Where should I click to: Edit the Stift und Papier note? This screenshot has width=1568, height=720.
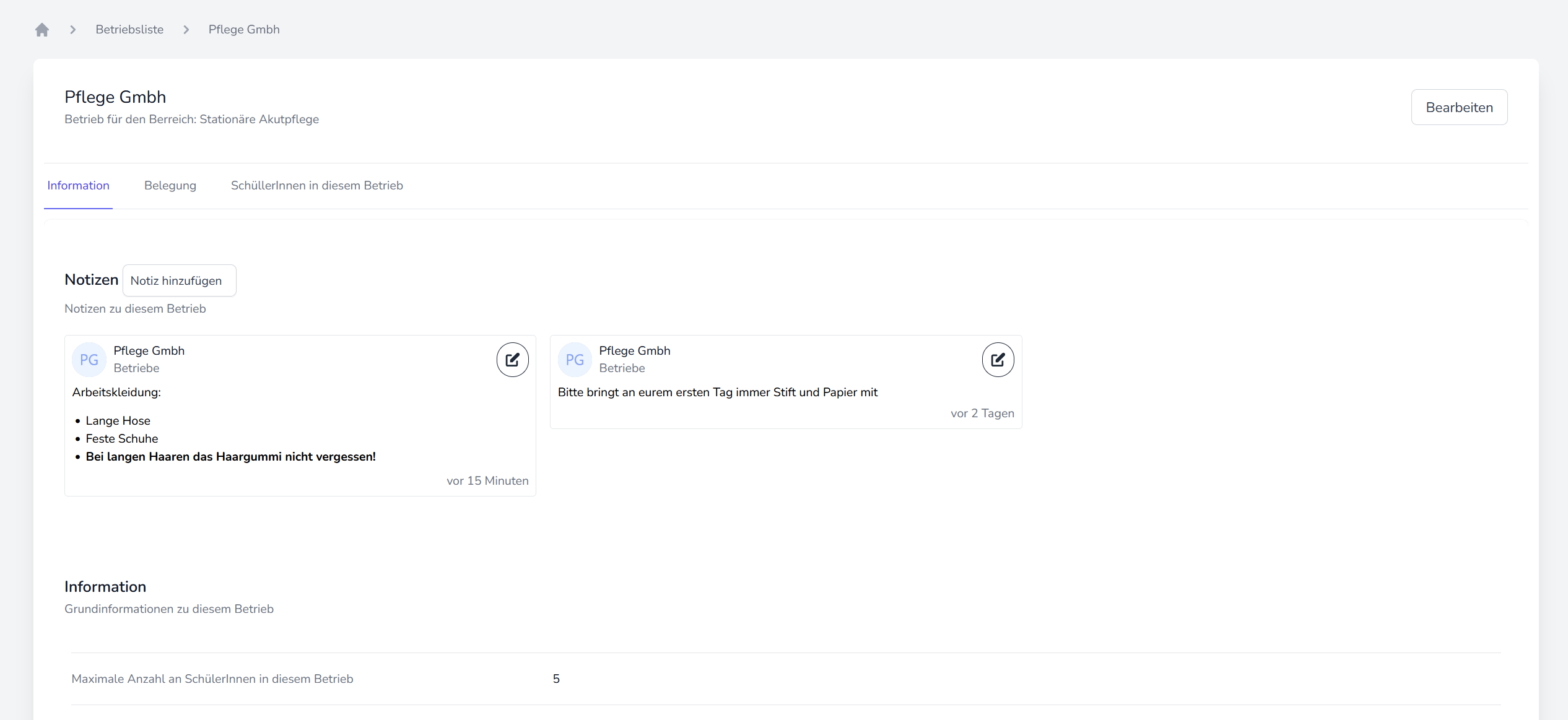coord(998,360)
